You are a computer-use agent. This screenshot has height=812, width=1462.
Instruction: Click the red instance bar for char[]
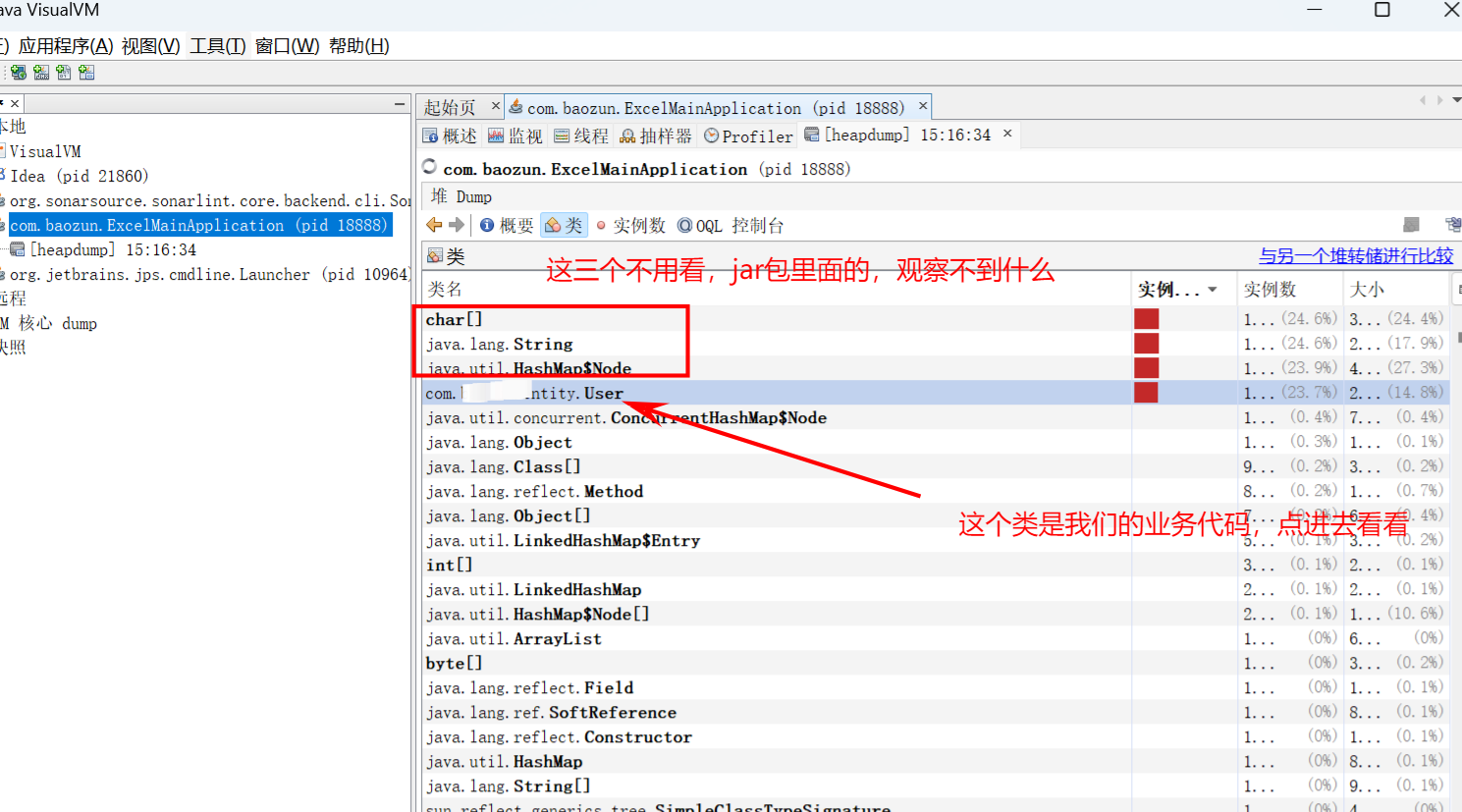coord(1146,319)
